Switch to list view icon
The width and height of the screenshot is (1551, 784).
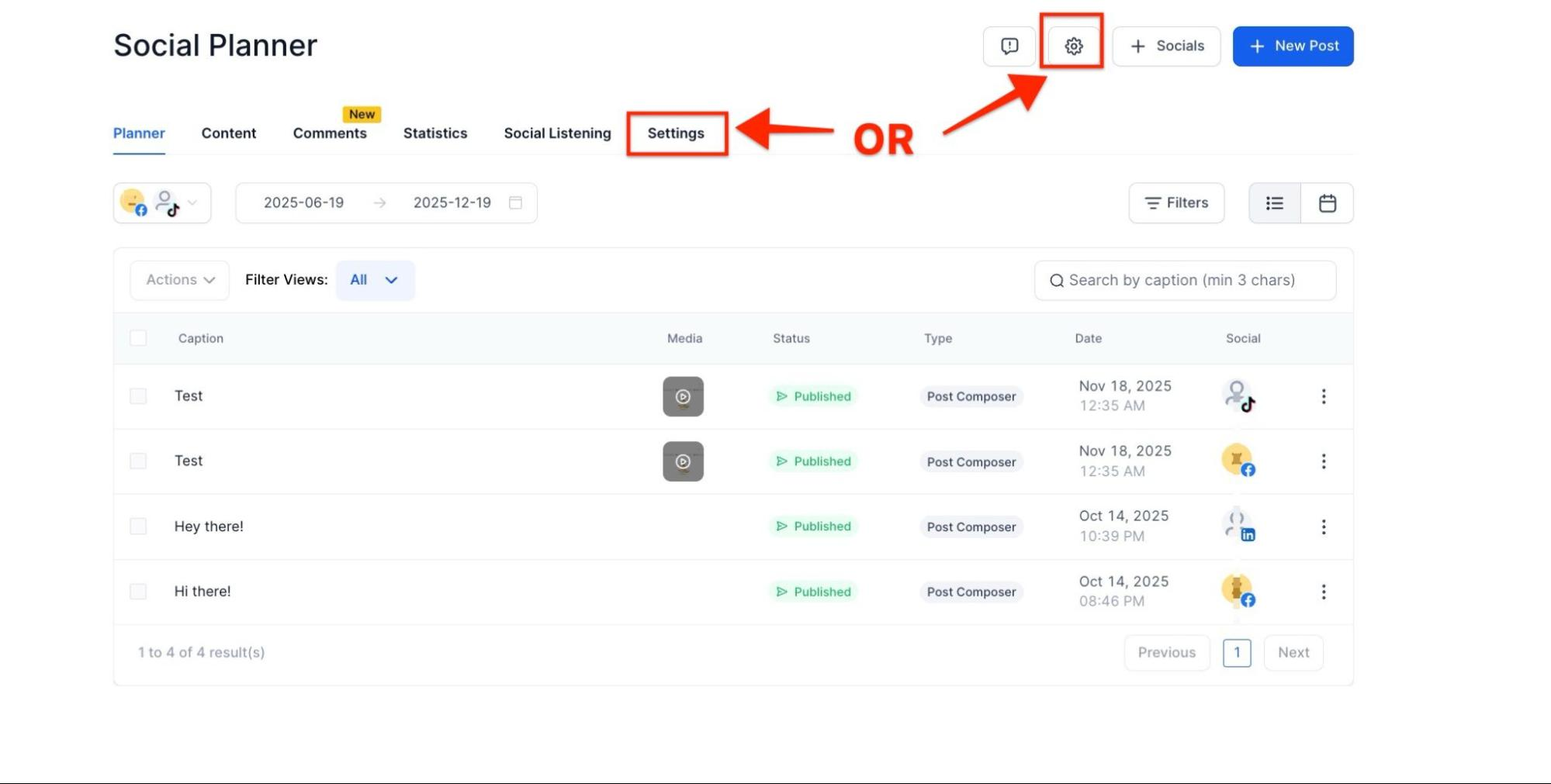pos(1275,203)
